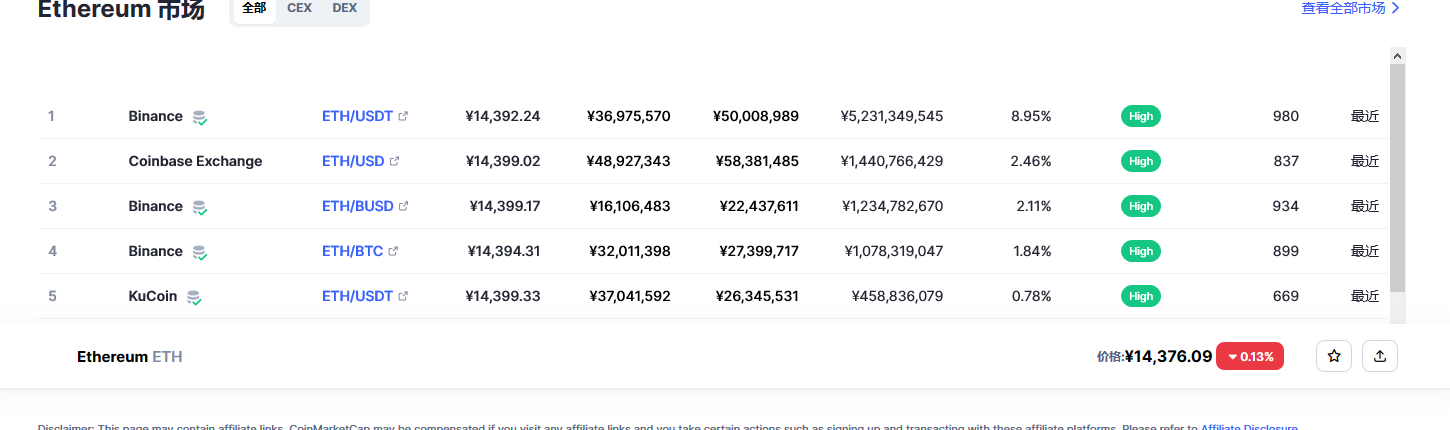Click verified reserve icon beside Binance in row 1
This screenshot has height=430, width=1450.
(200, 117)
